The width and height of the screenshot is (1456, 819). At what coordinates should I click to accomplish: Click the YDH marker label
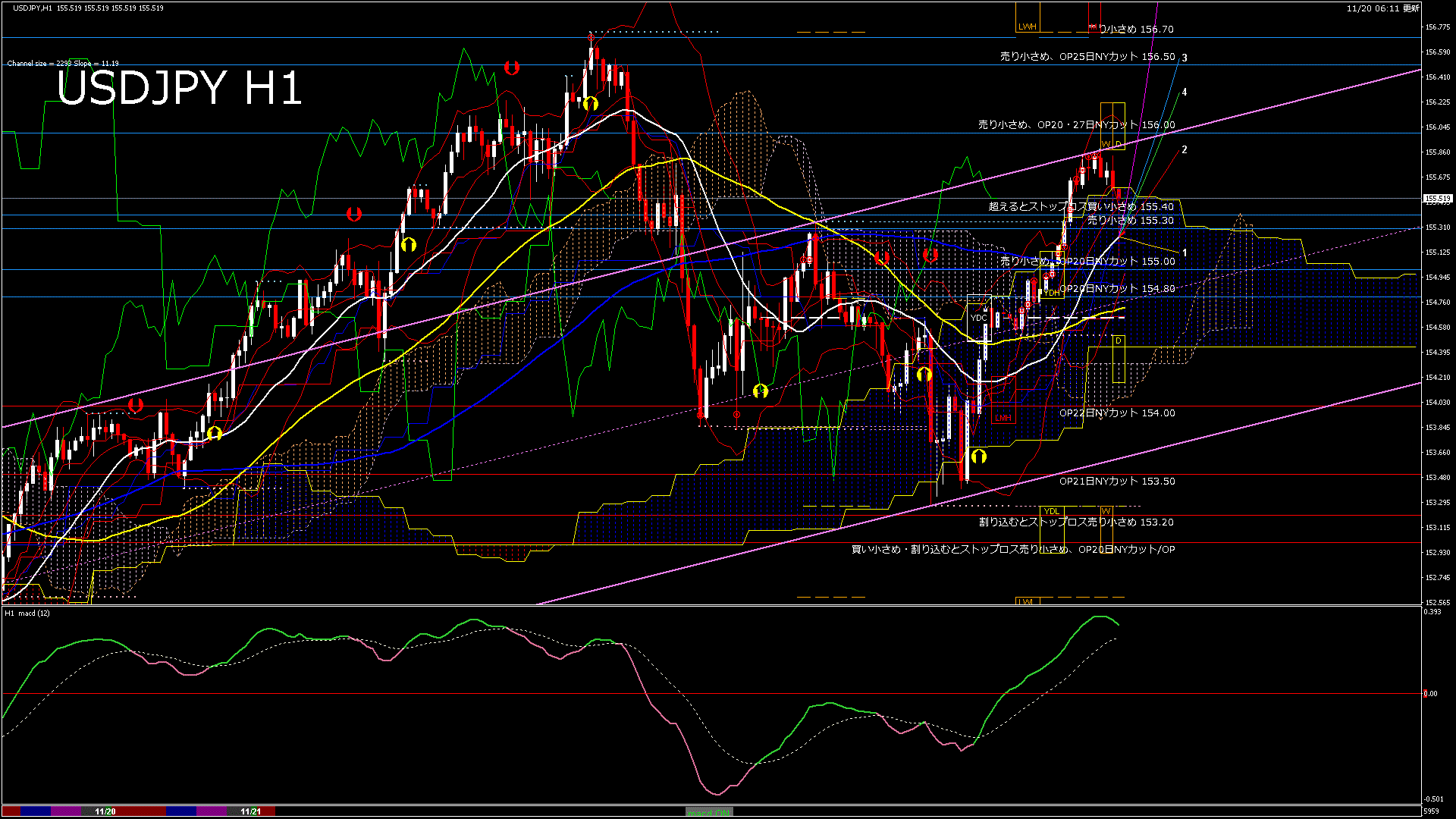point(1053,293)
